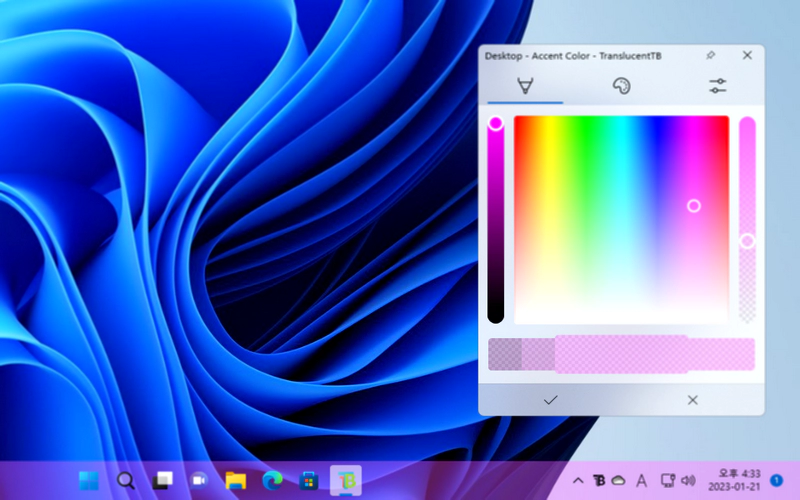Click the alpha transparency slider handle
This screenshot has width=800, height=500.
point(747,241)
